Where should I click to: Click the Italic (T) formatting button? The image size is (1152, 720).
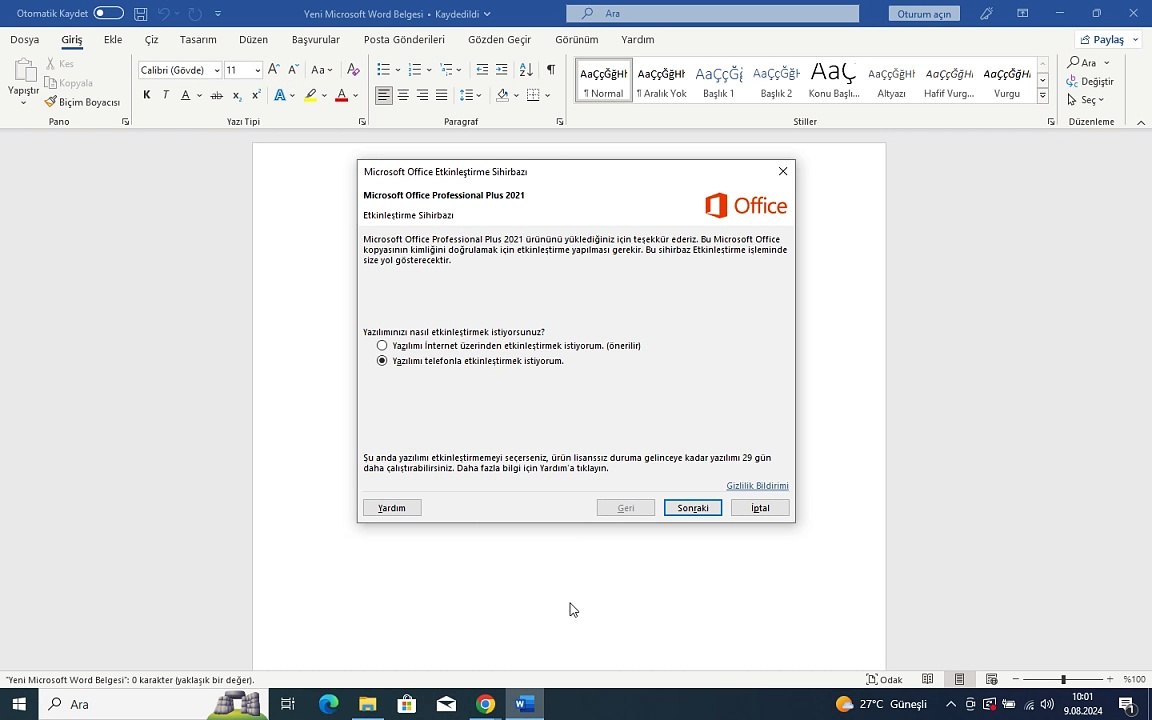165,95
